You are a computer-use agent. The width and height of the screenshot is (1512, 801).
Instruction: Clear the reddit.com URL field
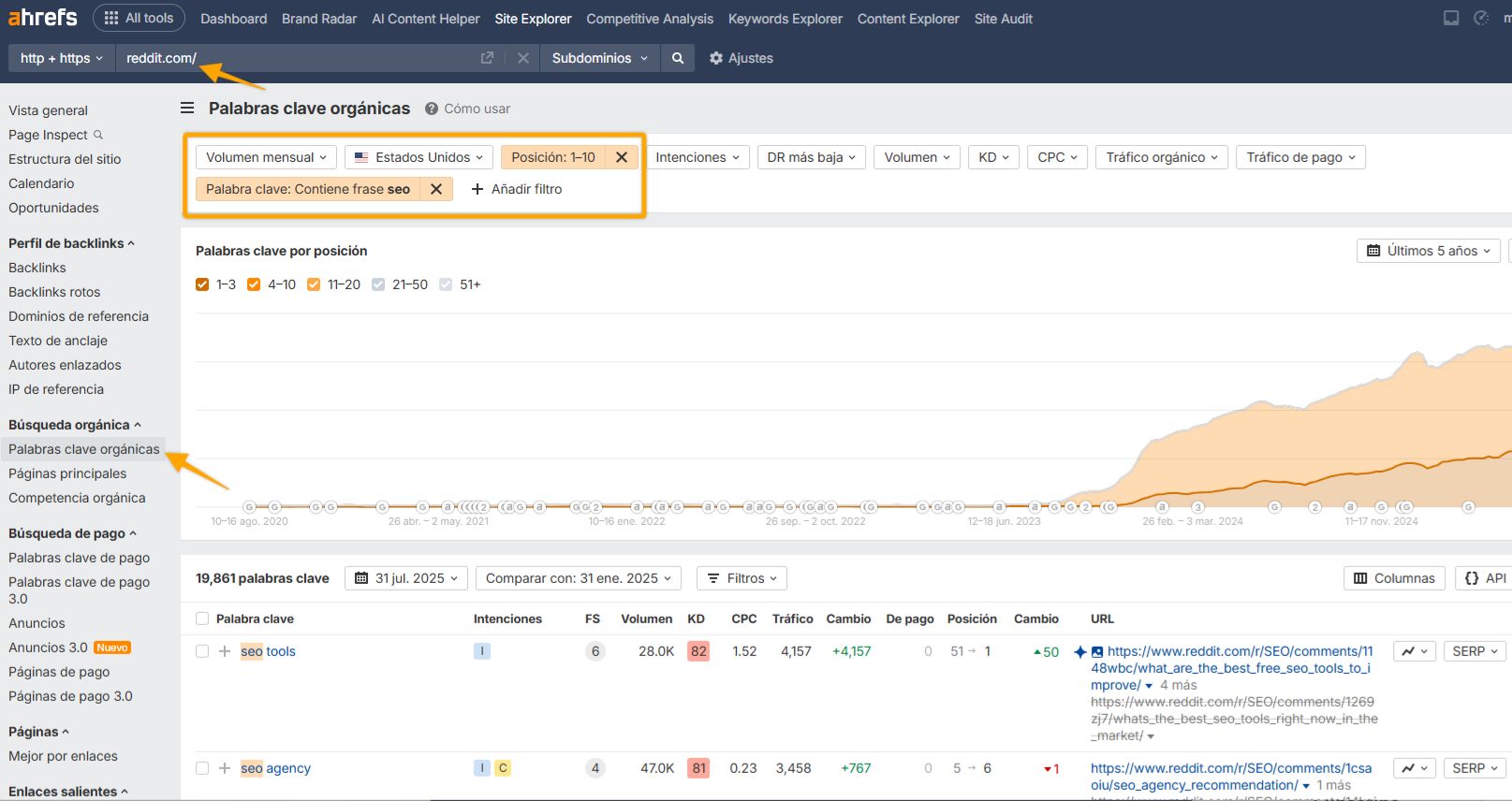[x=523, y=58]
